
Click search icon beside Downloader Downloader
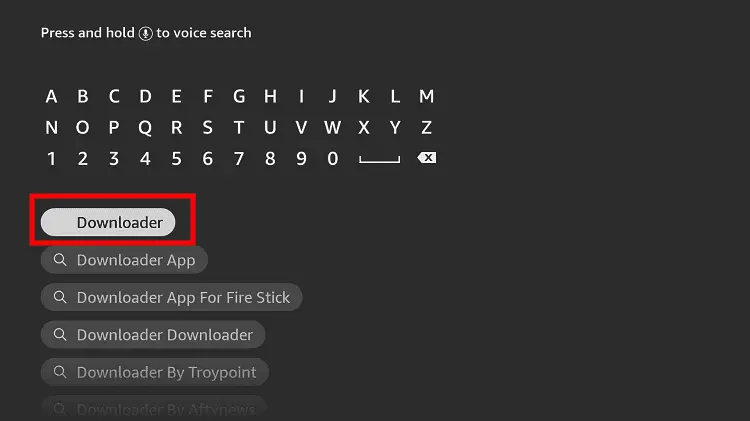coord(60,334)
